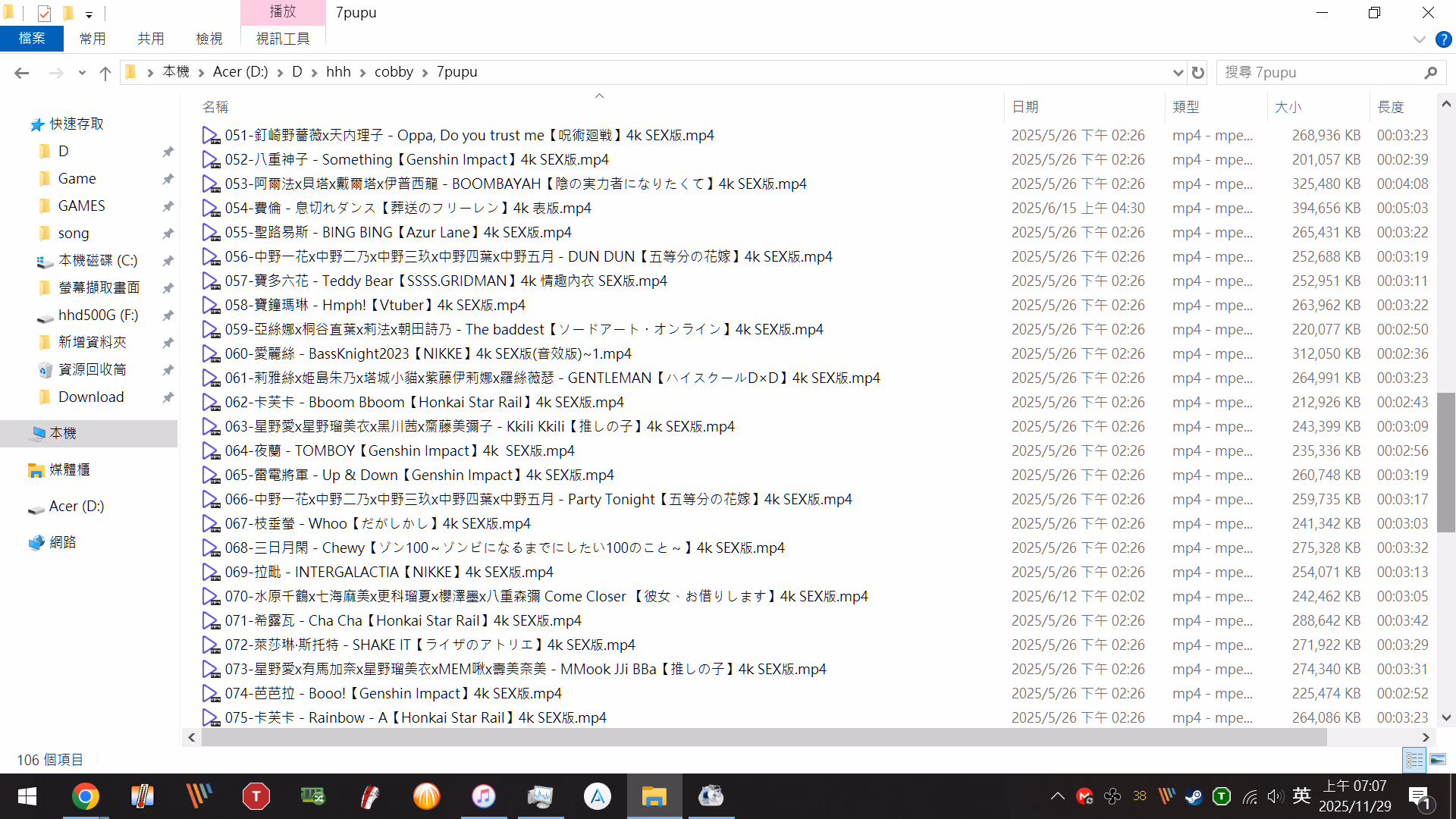Navigate back with the left arrow
1456x819 pixels.
point(22,73)
